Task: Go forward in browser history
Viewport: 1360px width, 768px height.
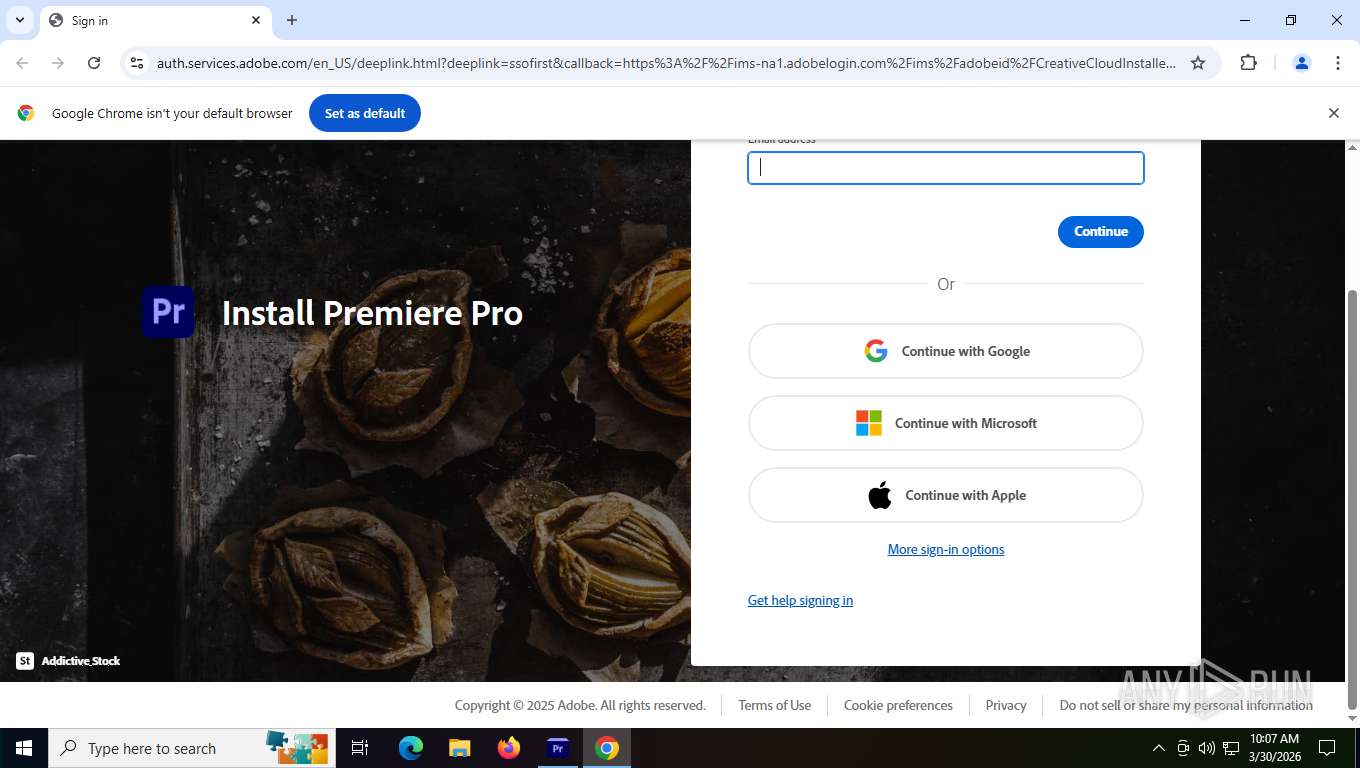Action: pos(58,63)
